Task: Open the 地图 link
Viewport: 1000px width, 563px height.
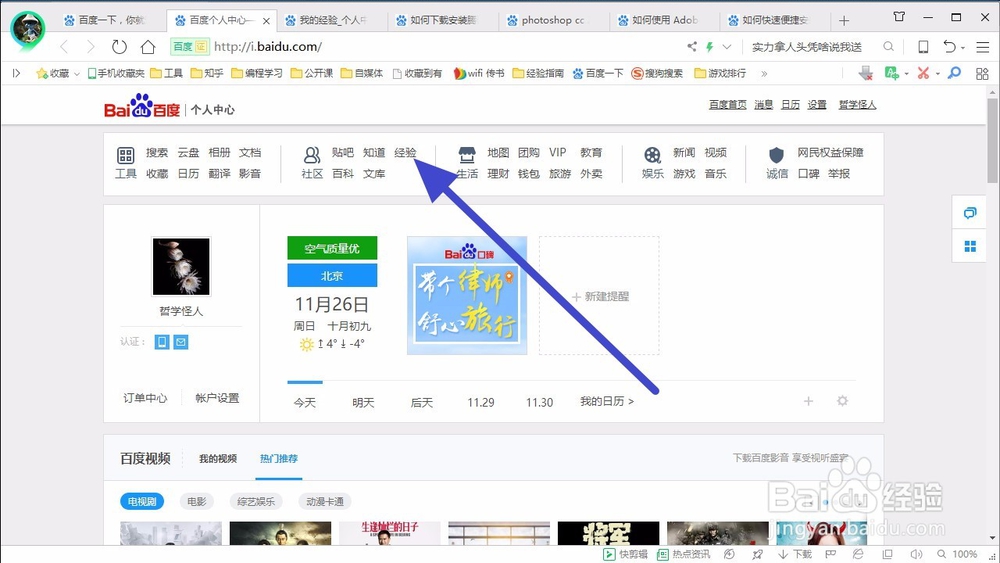Action: coord(498,152)
